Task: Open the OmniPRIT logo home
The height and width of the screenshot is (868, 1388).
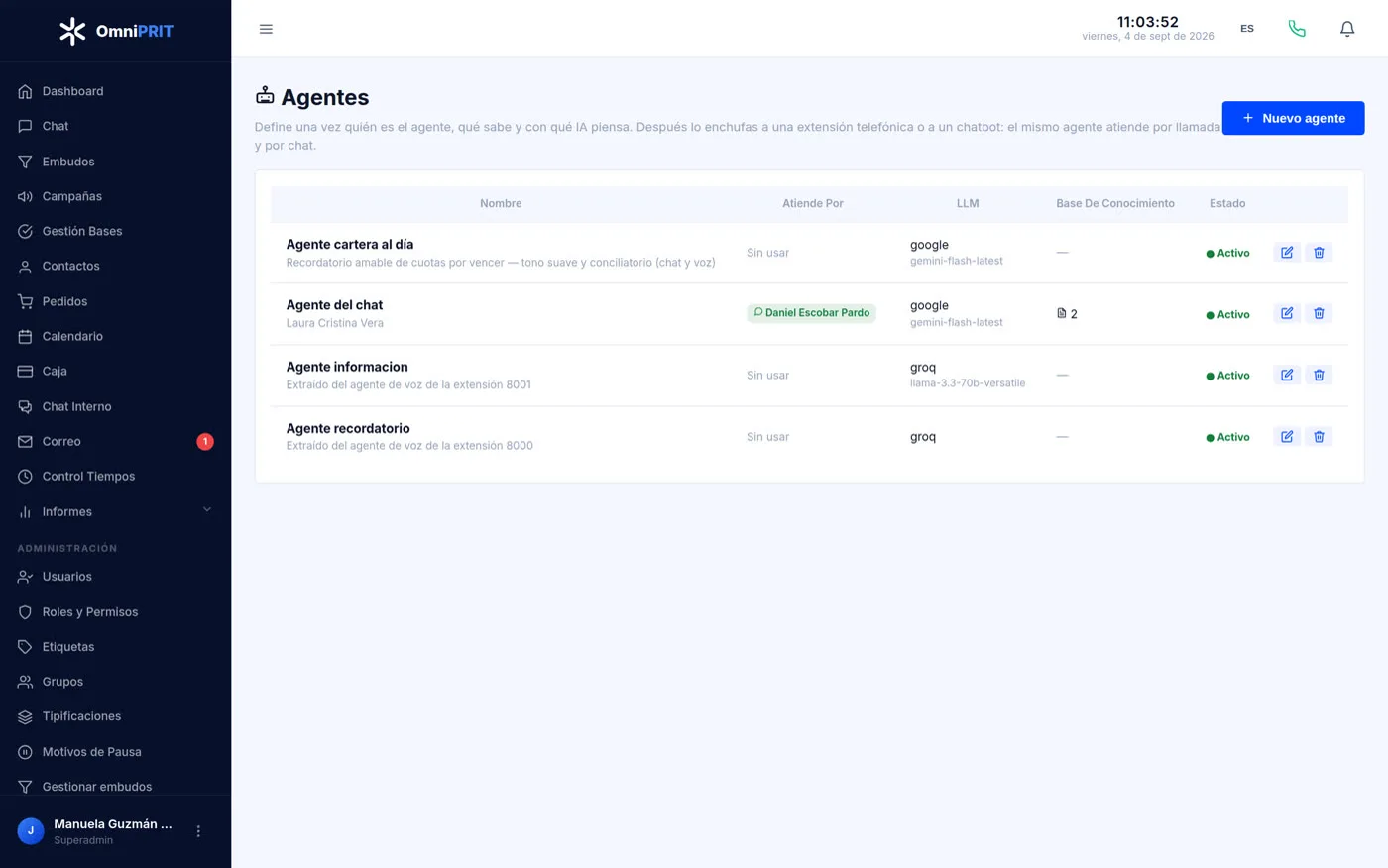Action: point(116,31)
